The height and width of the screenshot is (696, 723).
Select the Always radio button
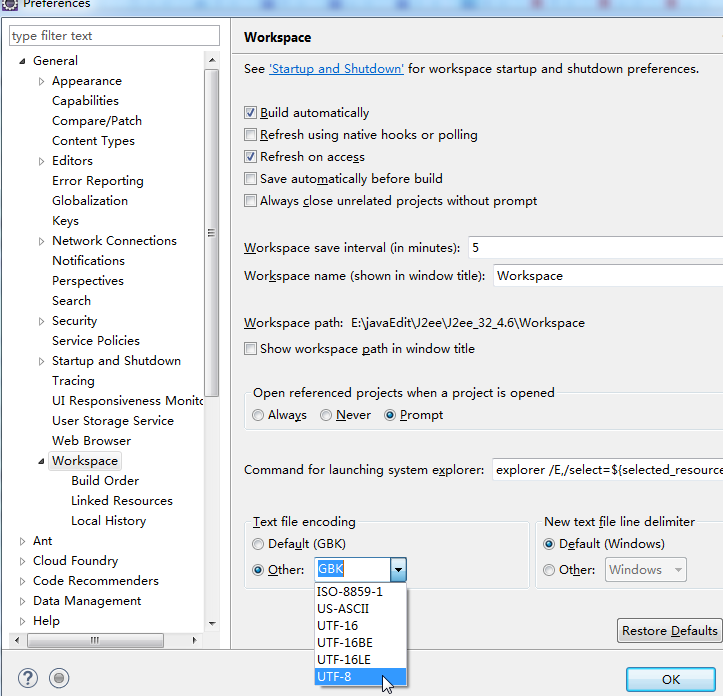click(x=258, y=415)
